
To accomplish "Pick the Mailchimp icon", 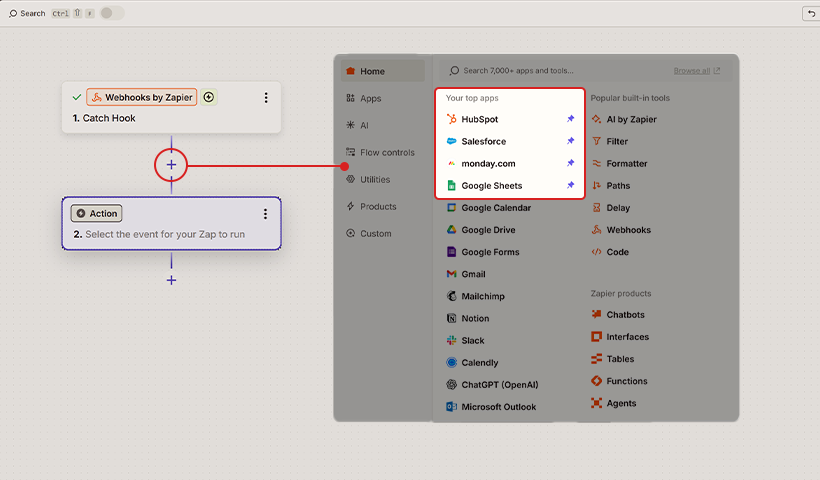I will point(452,296).
